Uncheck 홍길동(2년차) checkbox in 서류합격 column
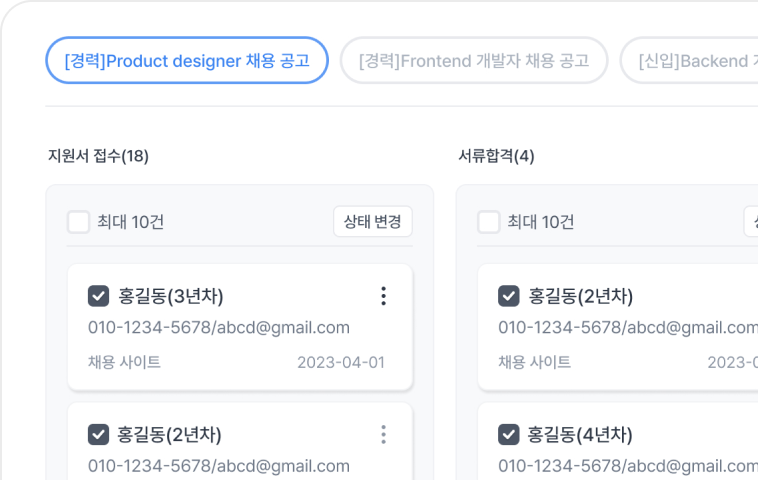This screenshot has width=758, height=480. point(509,296)
